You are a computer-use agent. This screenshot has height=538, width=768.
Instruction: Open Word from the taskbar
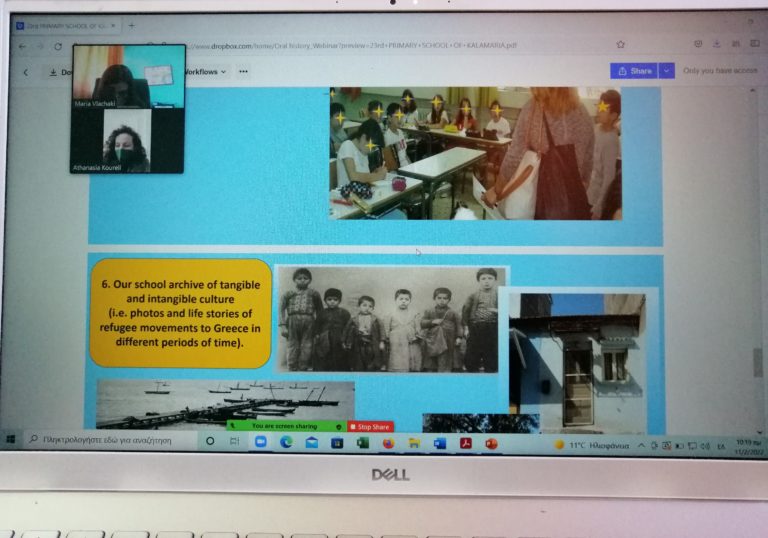click(440, 444)
